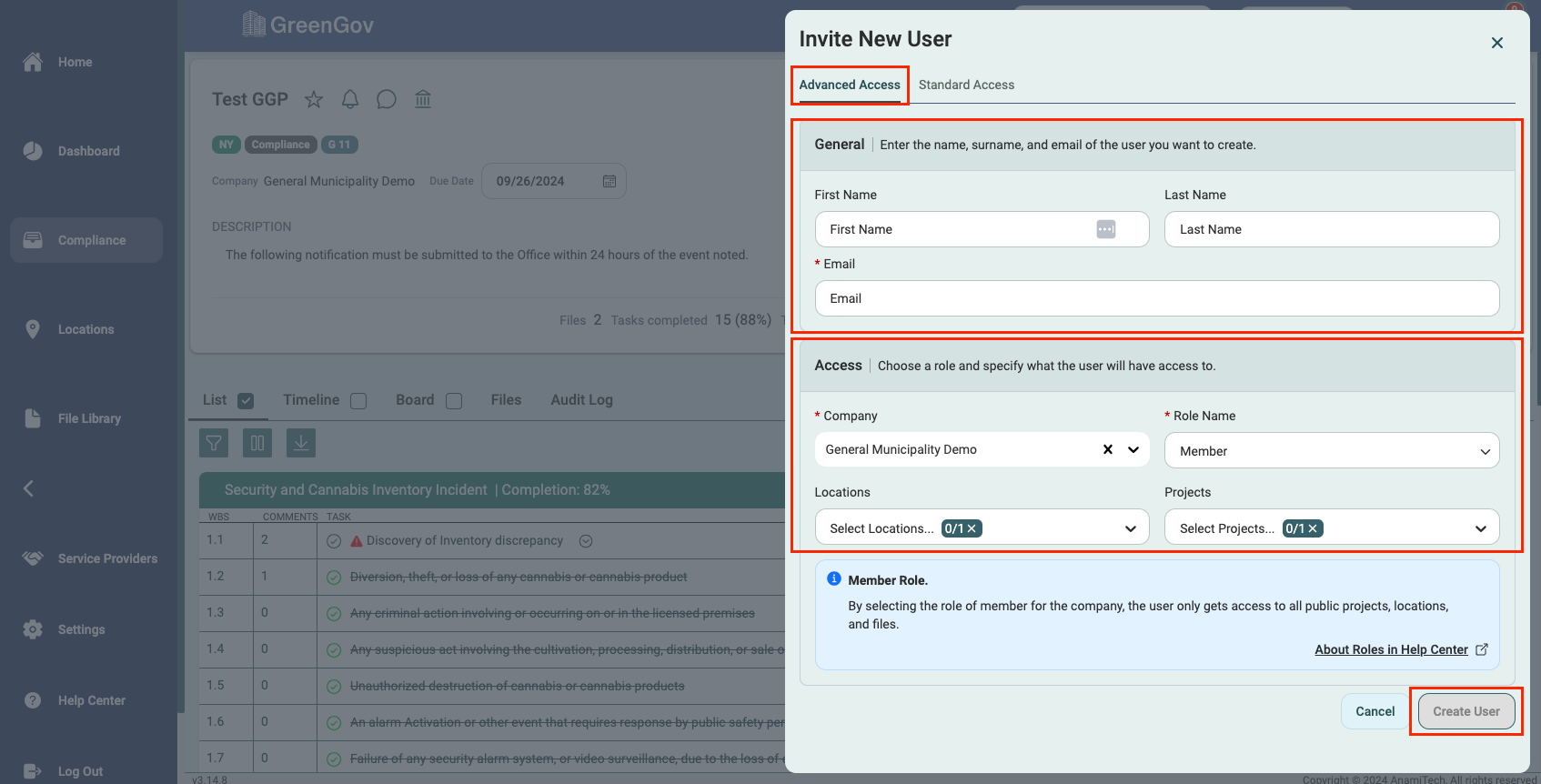The width and height of the screenshot is (1541, 784).
Task: Open About Roles in Help Center link
Action: tap(1391, 649)
